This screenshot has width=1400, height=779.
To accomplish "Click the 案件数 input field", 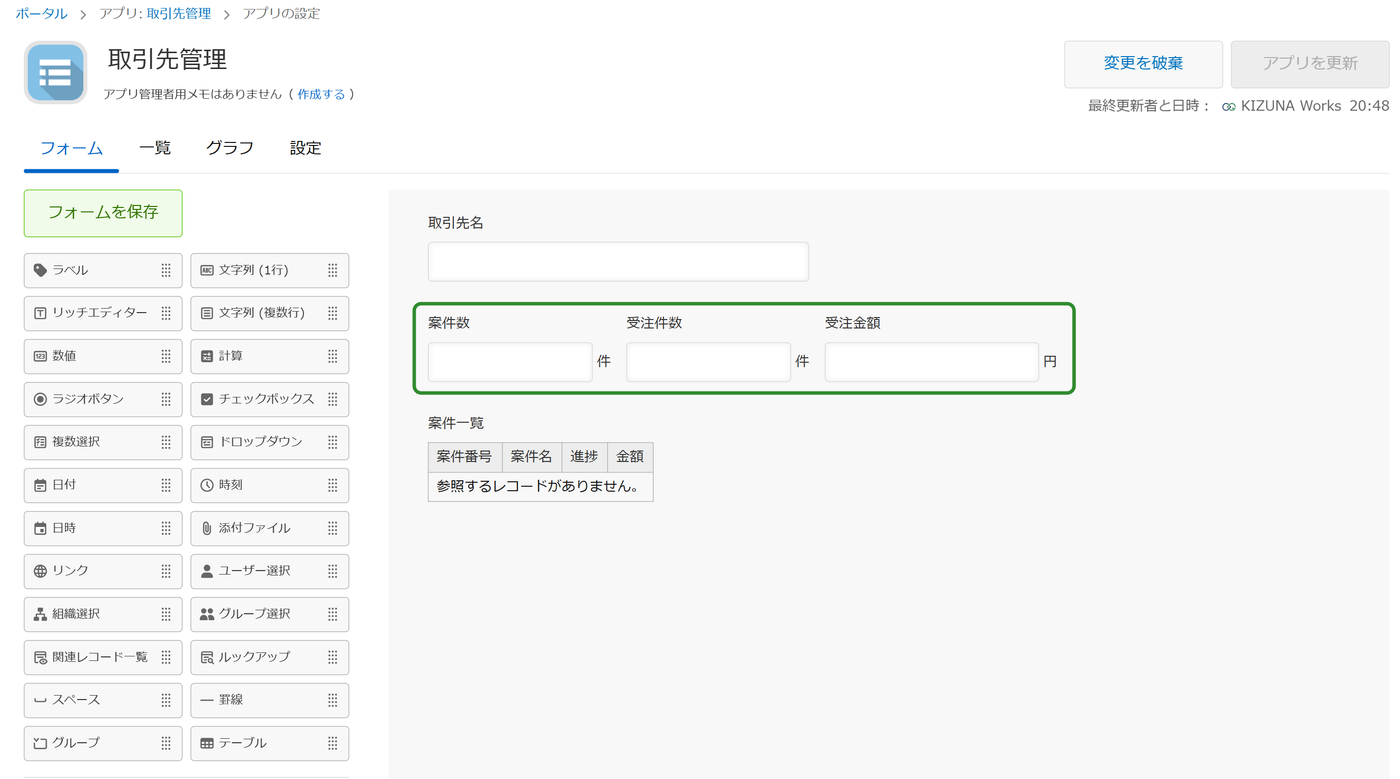I will click(x=510, y=362).
